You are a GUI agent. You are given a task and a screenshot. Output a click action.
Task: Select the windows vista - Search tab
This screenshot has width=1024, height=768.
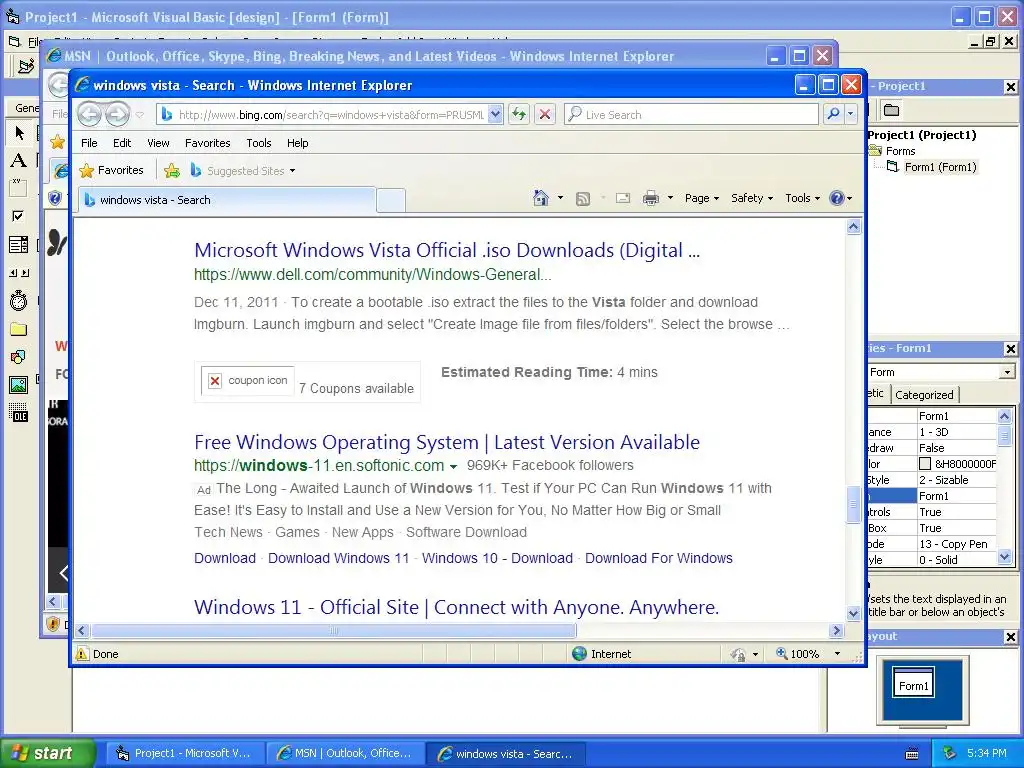pyautogui.click(x=227, y=200)
